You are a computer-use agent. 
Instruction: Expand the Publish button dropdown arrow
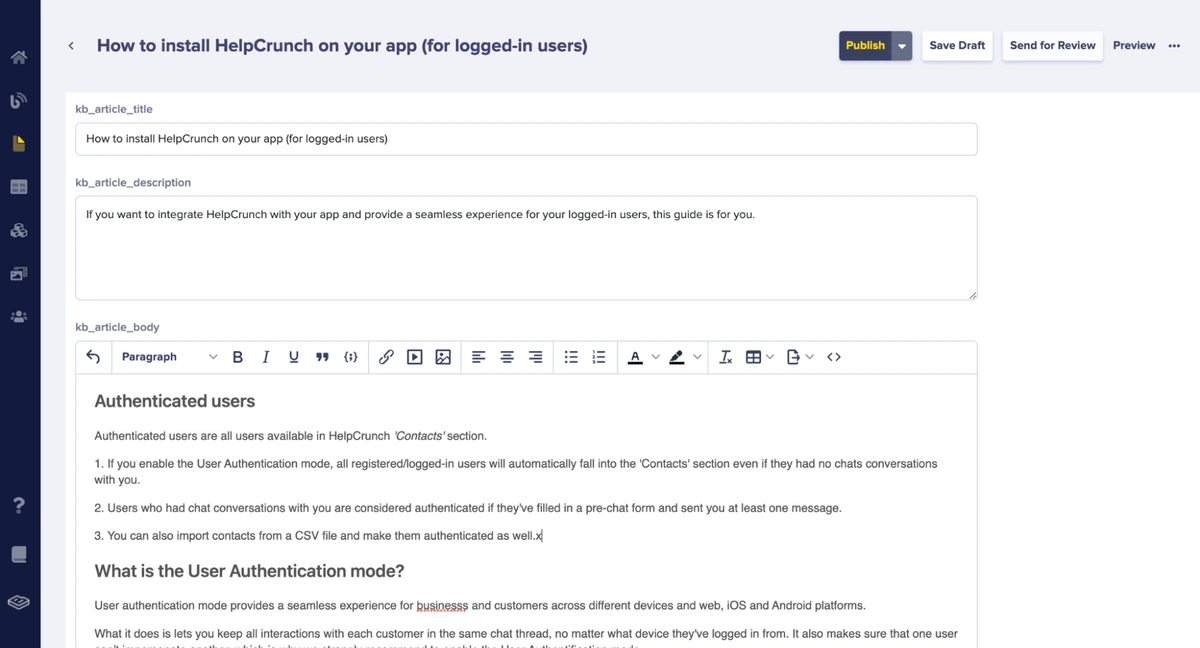[x=902, y=46]
